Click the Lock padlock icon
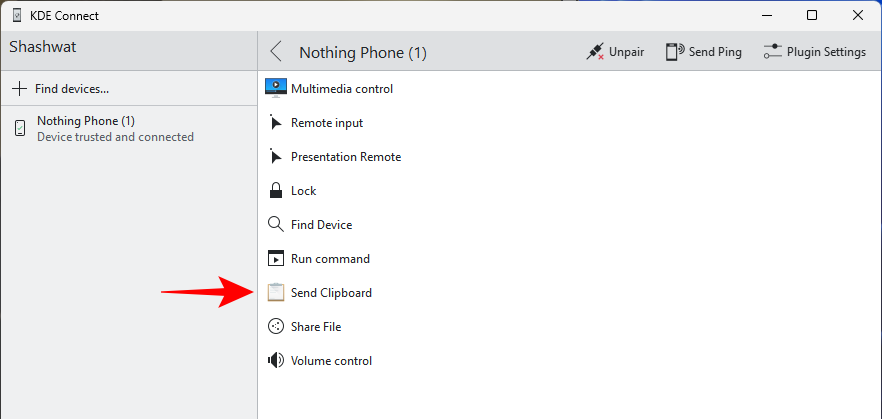882x419 pixels. click(276, 190)
